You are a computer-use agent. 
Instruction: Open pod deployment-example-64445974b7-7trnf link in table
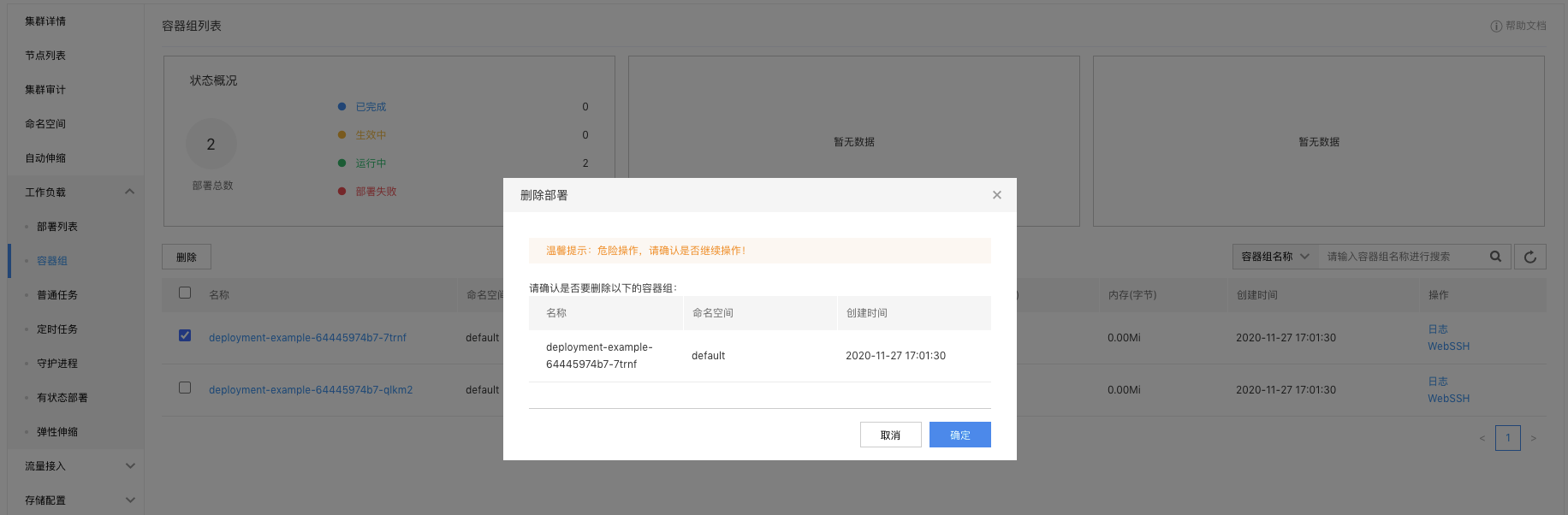tap(307, 338)
